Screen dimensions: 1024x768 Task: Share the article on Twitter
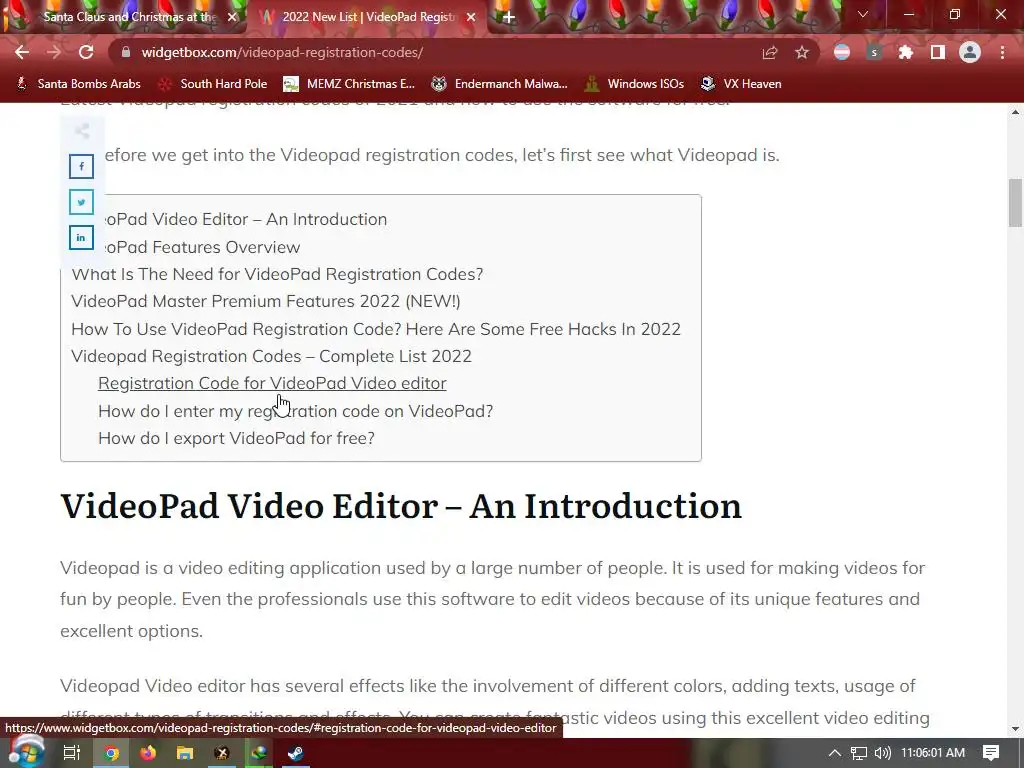(x=82, y=202)
